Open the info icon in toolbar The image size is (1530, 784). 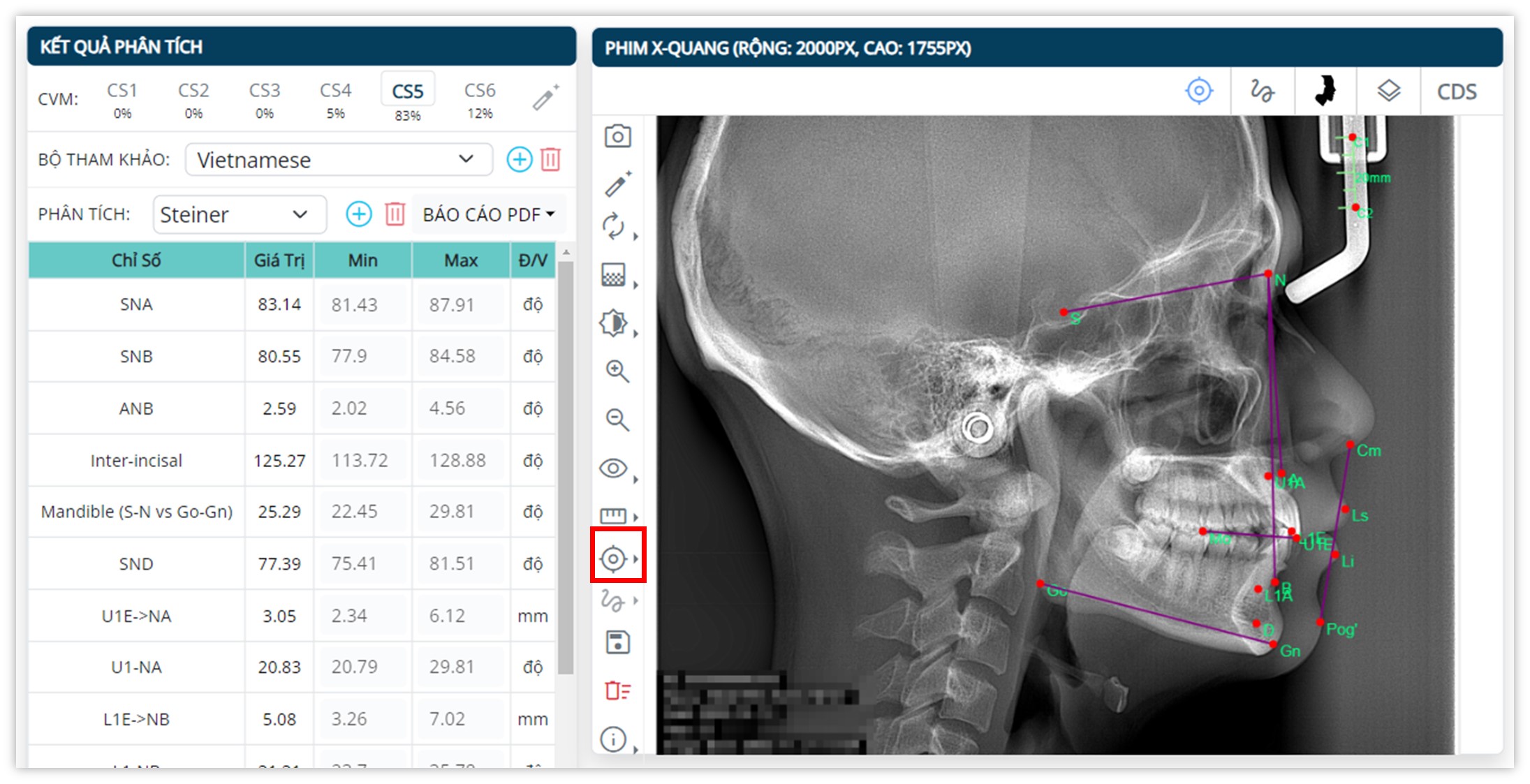pyautogui.click(x=613, y=739)
